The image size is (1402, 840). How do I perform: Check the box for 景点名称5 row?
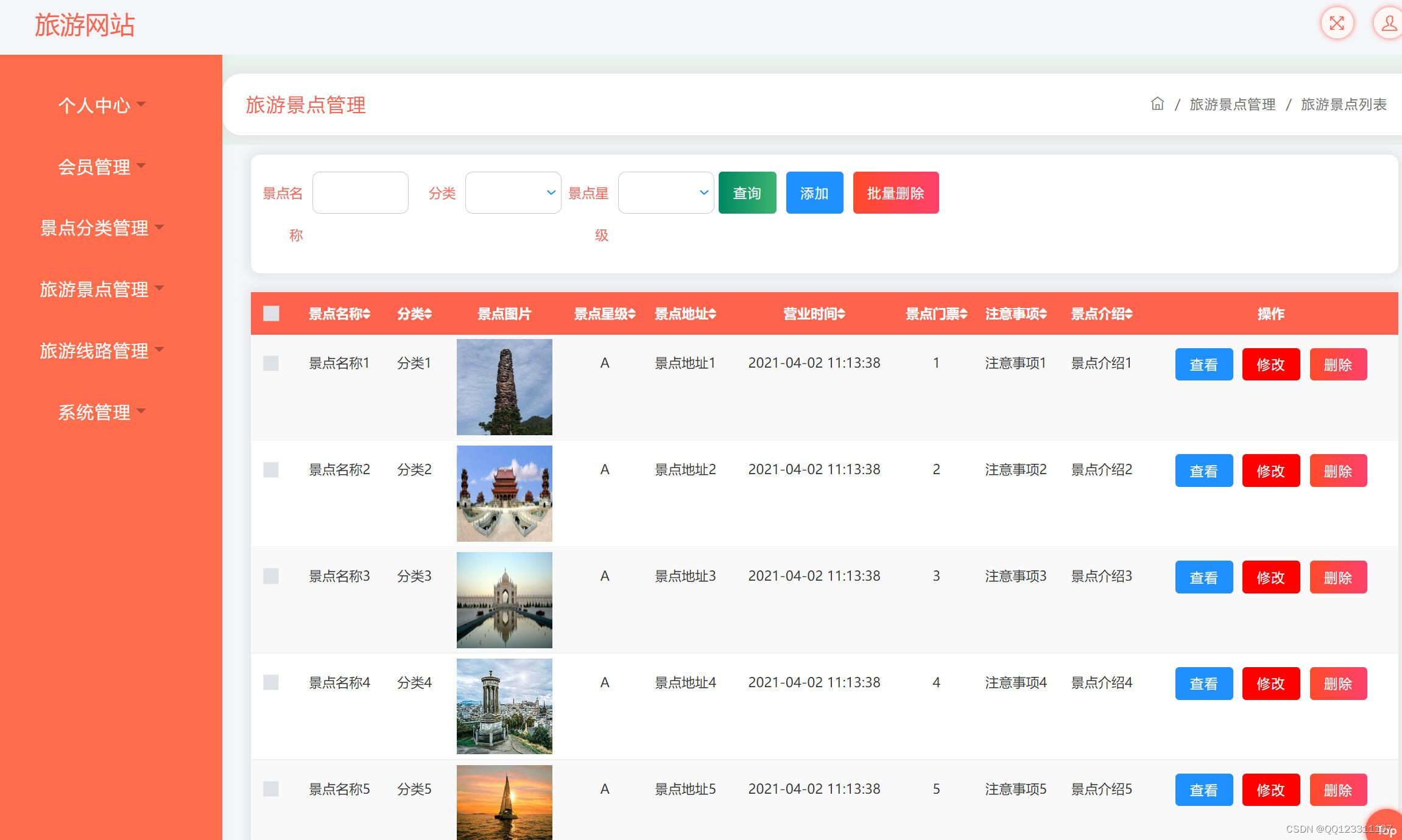click(x=271, y=789)
